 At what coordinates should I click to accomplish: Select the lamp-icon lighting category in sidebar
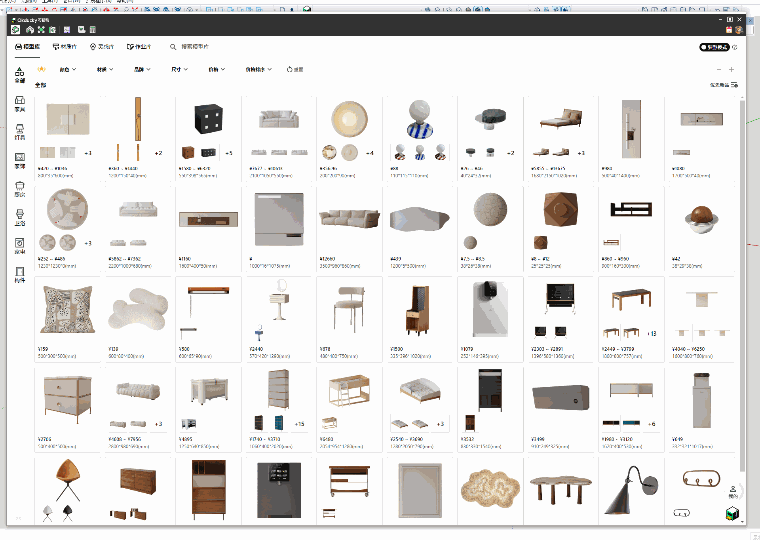tap(20, 130)
